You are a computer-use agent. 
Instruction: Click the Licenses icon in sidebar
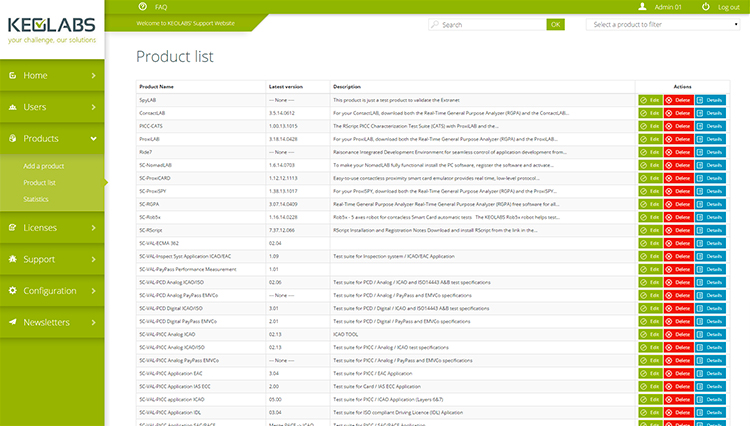[x=13, y=228]
